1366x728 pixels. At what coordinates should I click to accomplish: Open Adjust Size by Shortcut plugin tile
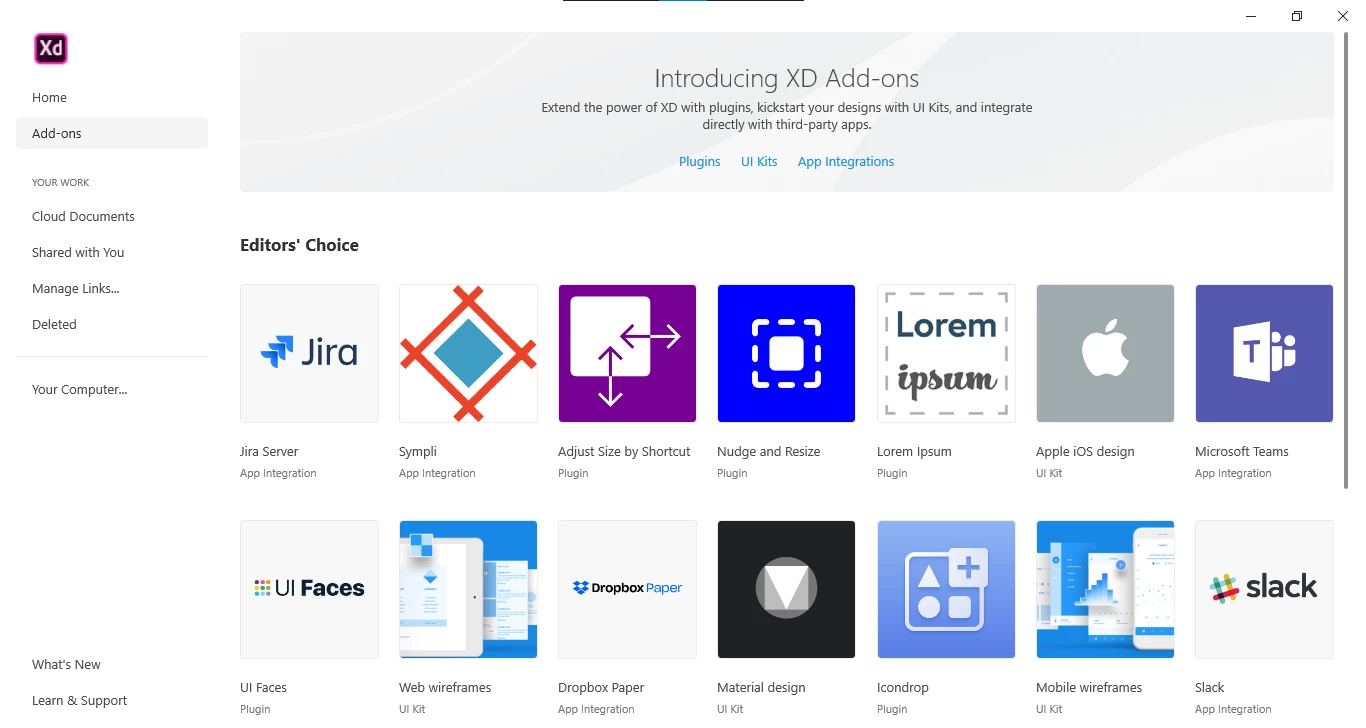pos(627,353)
